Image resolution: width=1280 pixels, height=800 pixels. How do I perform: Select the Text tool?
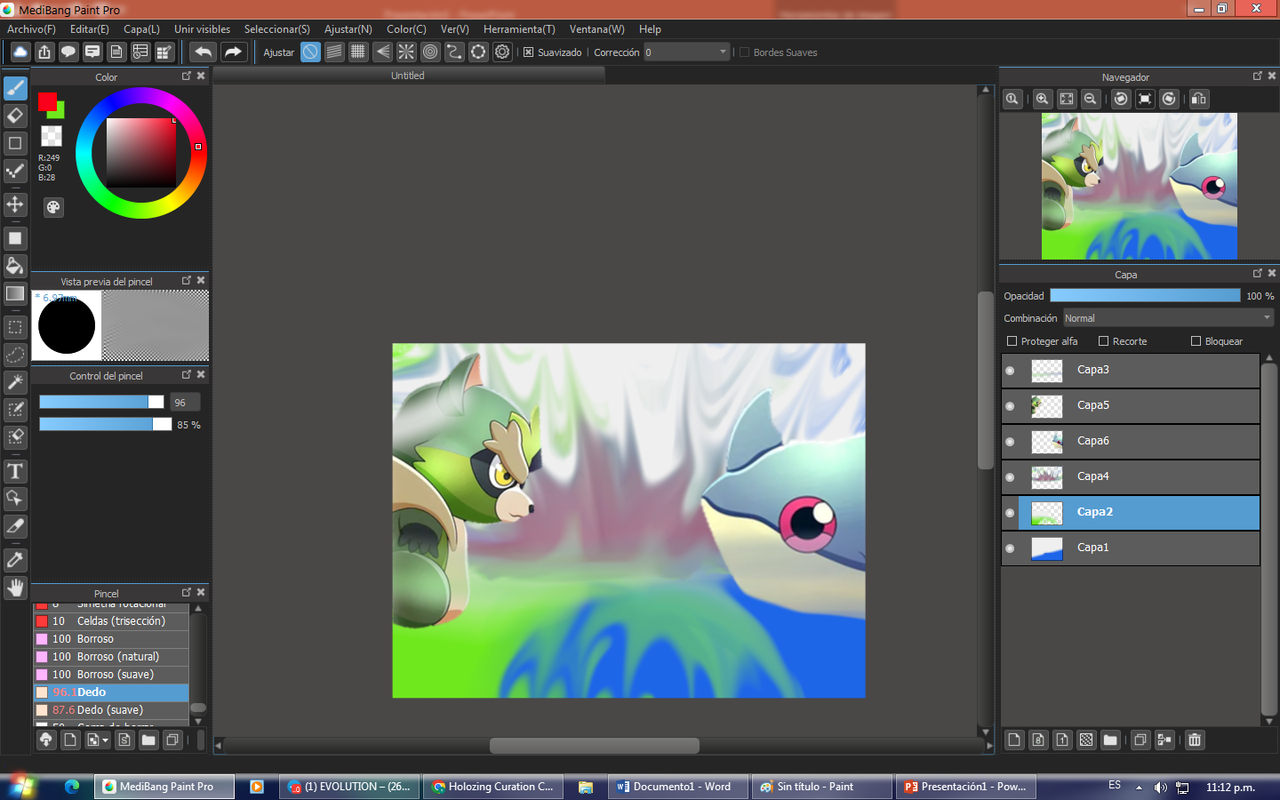15,471
